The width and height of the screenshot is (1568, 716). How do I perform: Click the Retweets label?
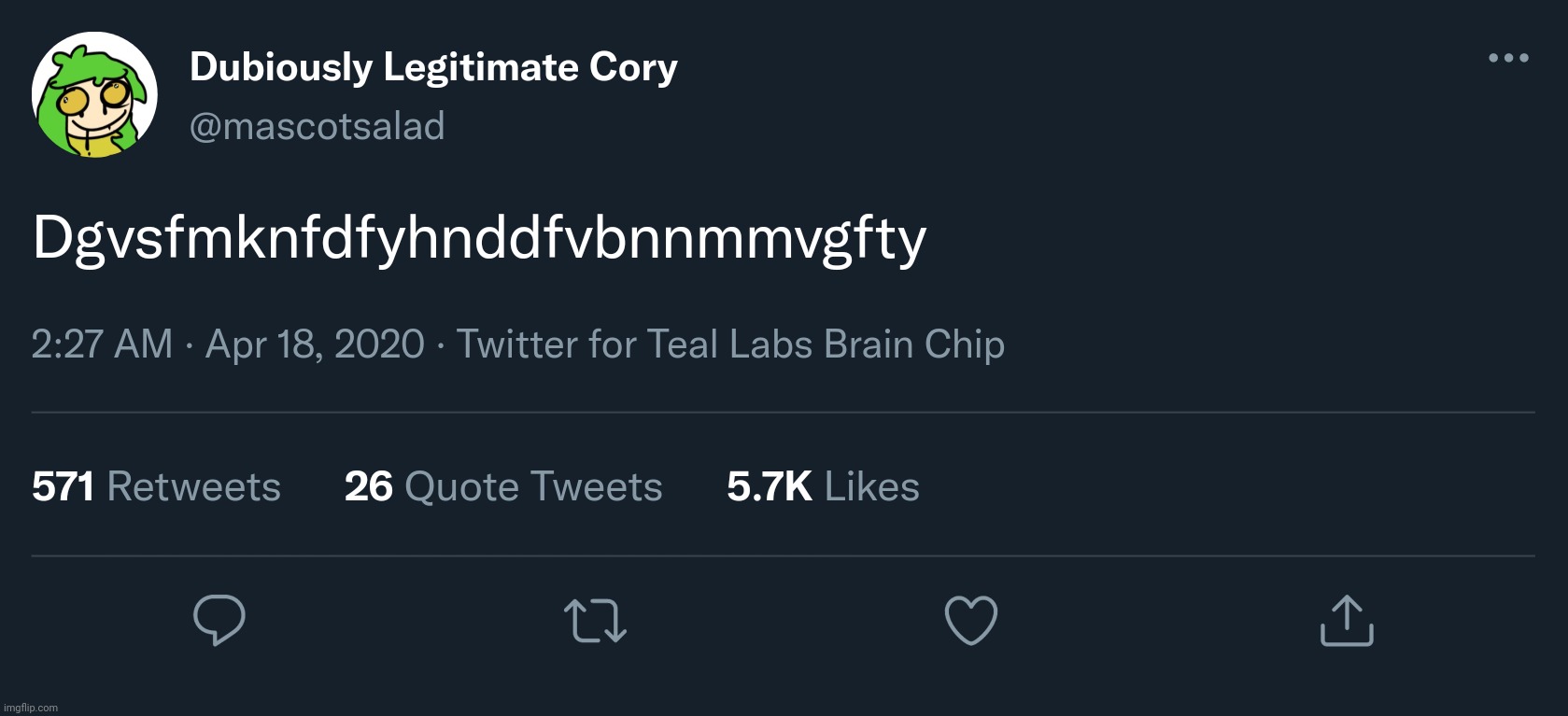pyautogui.click(x=193, y=486)
